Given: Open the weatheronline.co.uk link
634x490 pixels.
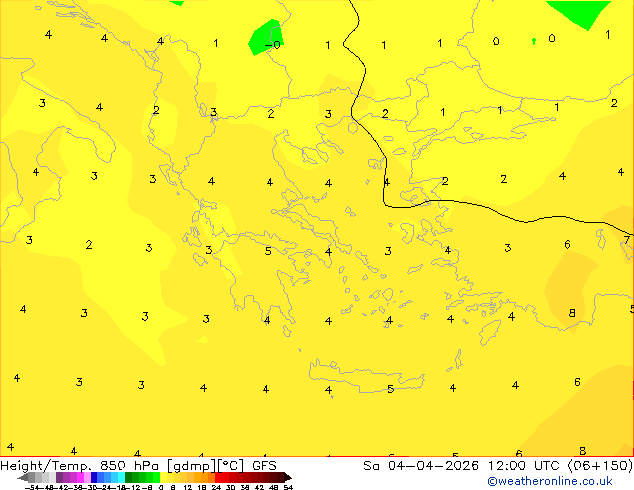Looking at the screenshot, I should coord(550,481).
